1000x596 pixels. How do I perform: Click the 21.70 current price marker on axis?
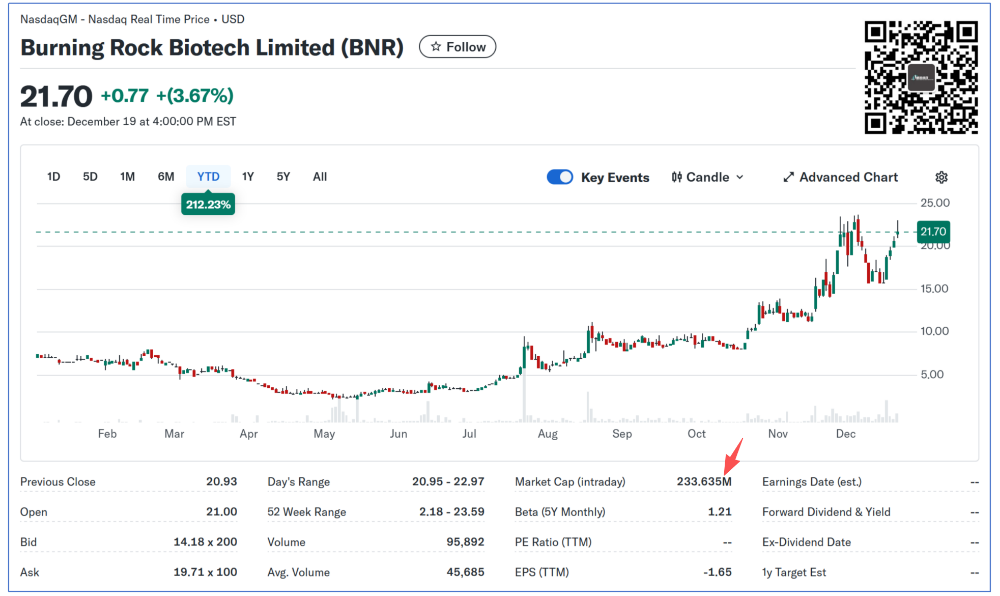(932, 232)
